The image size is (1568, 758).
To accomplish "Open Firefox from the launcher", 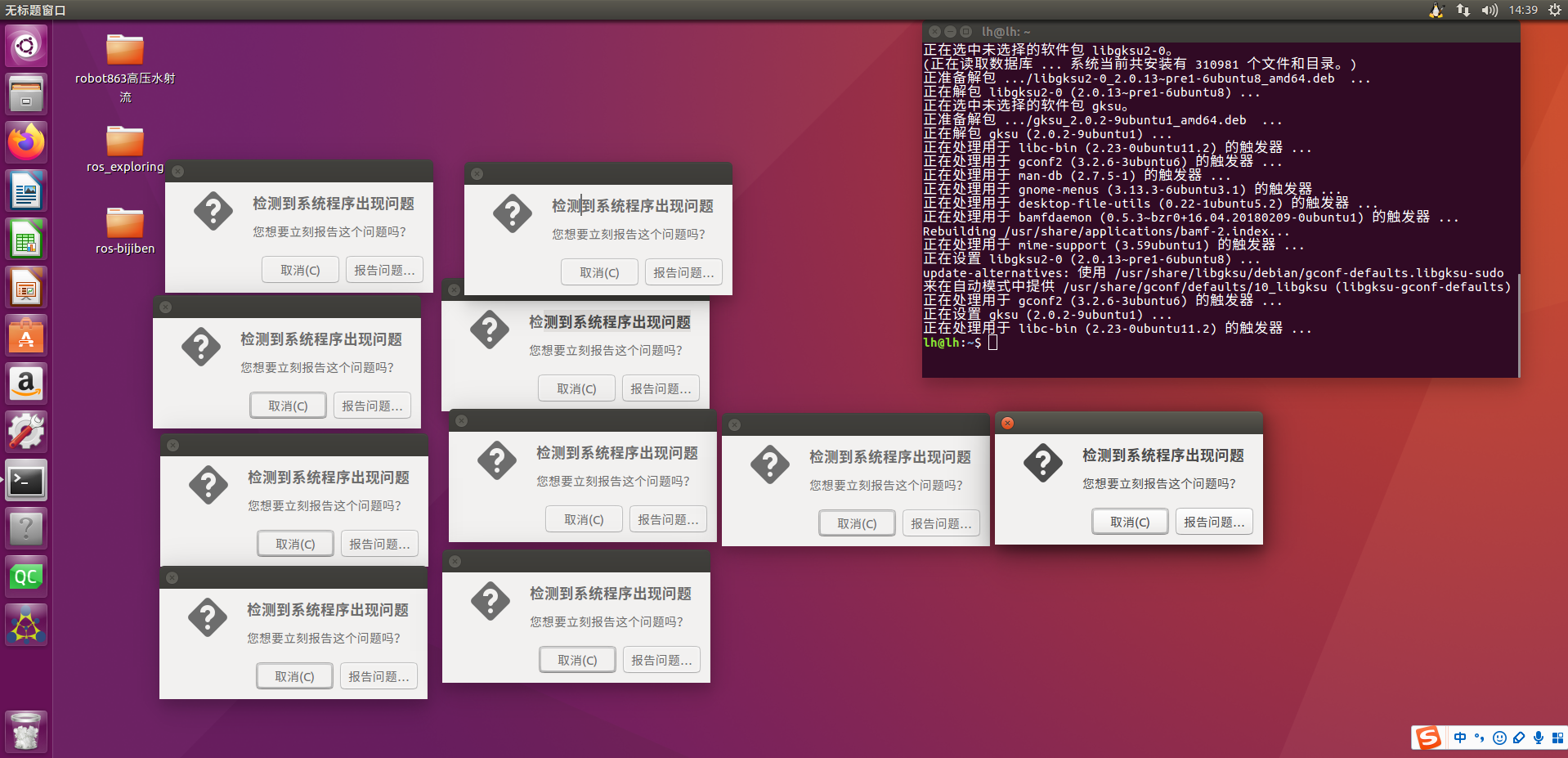I will pos(25,141).
